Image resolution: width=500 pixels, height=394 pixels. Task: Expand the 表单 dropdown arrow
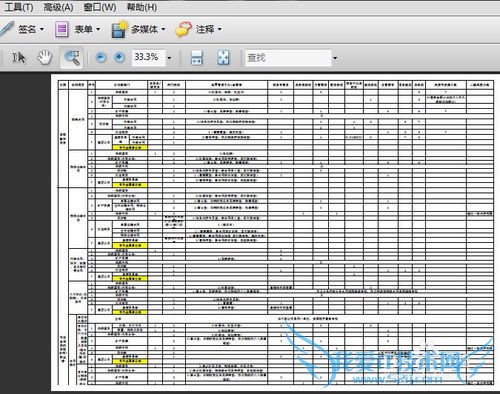(x=98, y=29)
